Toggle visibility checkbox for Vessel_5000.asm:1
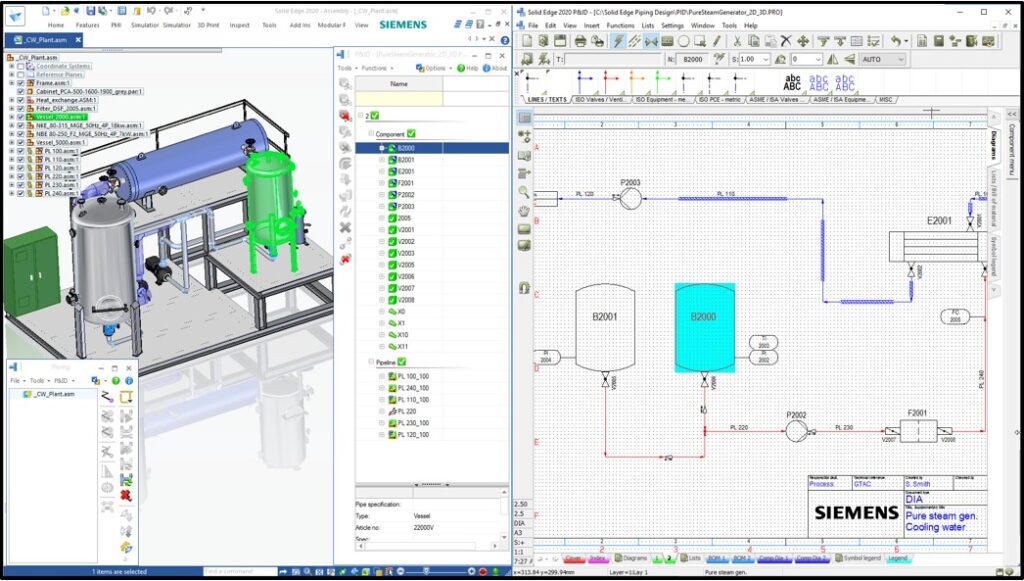Image resolution: width=1024 pixels, height=581 pixels. 20,142
